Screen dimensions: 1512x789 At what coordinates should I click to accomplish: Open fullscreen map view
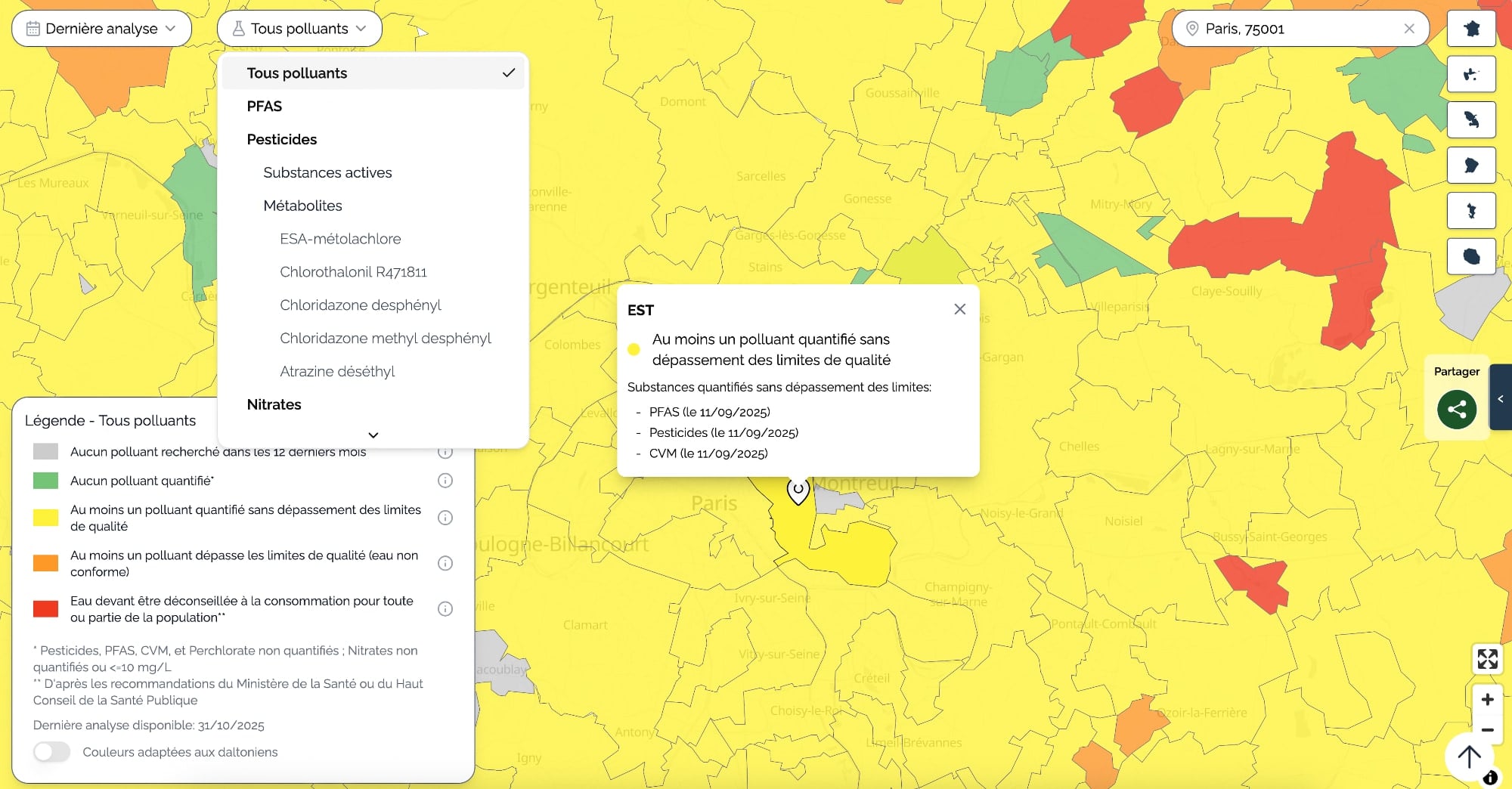click(1487, 660)
